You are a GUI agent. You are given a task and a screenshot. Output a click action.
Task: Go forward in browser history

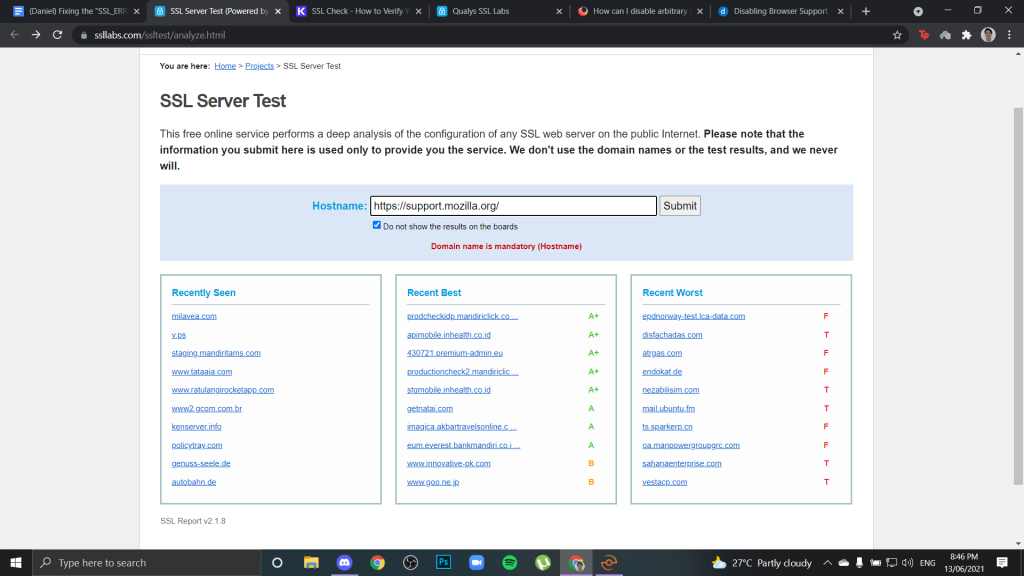coord(36,35)
